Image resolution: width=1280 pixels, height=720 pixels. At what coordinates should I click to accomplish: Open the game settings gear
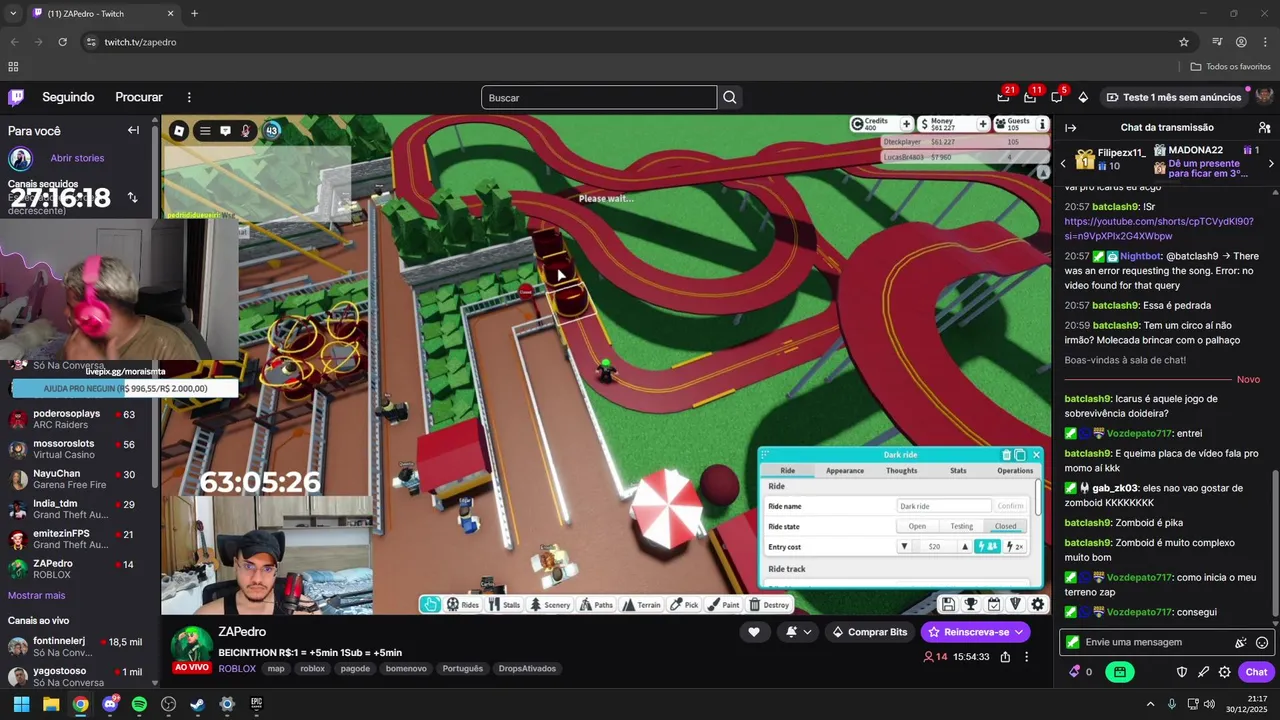point(1038,604)
